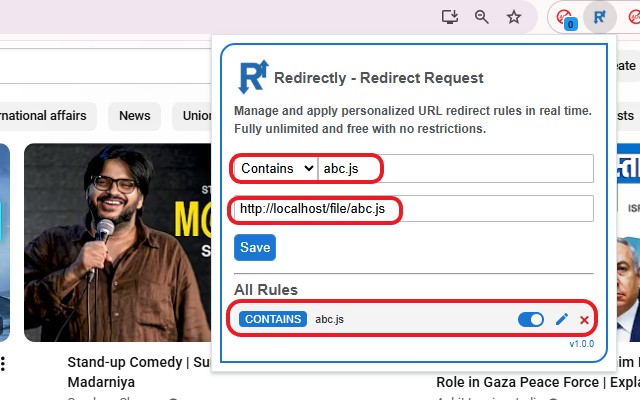The image size is (640, 400).
Task: Click the match pattern field containing abc.js
Action: coord(455,168)
